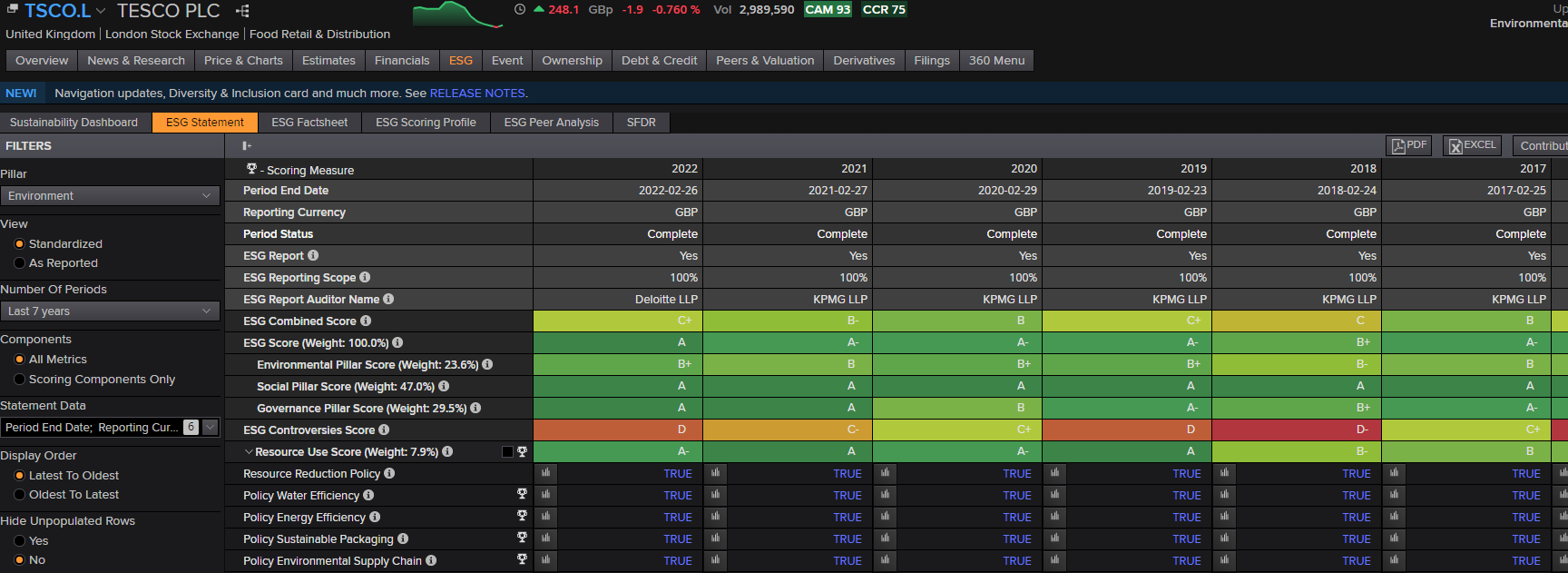Switch to the ESG Peer Analysis tab
This screenshot has width=1568, height=573.
pos(551,123)
